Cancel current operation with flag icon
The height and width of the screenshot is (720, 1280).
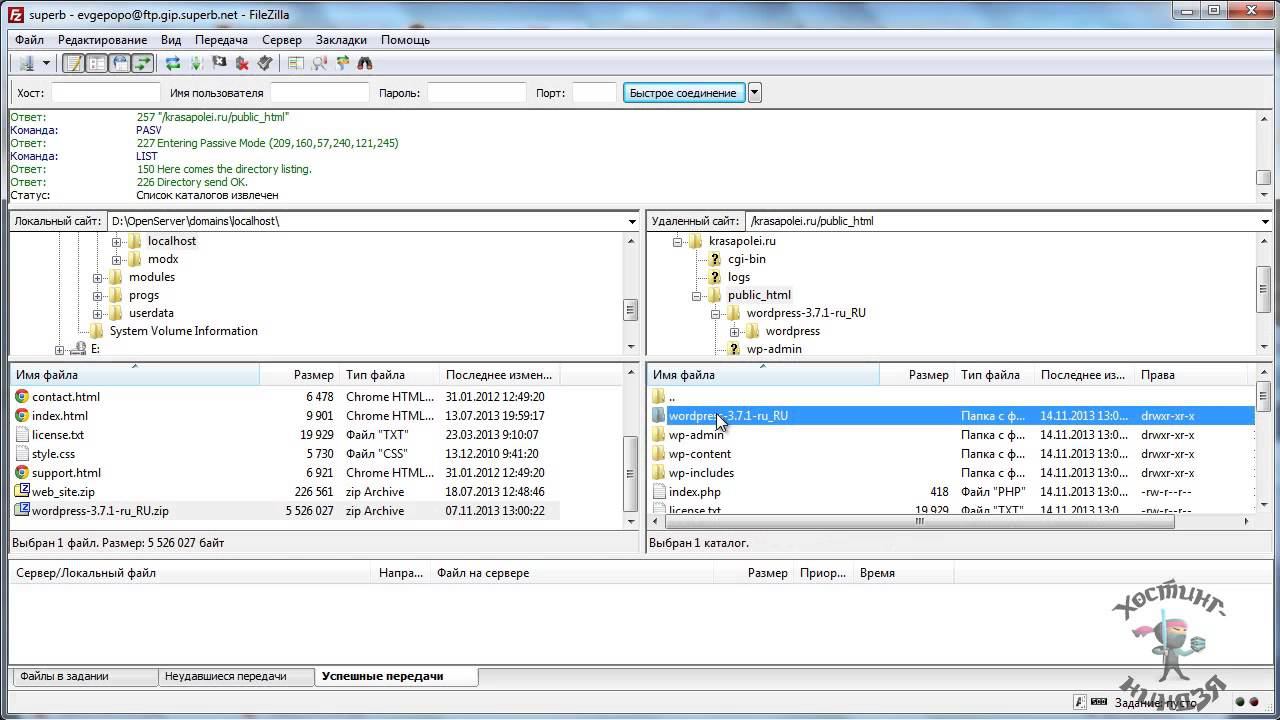pyautogui.click(x=219, y=63)
